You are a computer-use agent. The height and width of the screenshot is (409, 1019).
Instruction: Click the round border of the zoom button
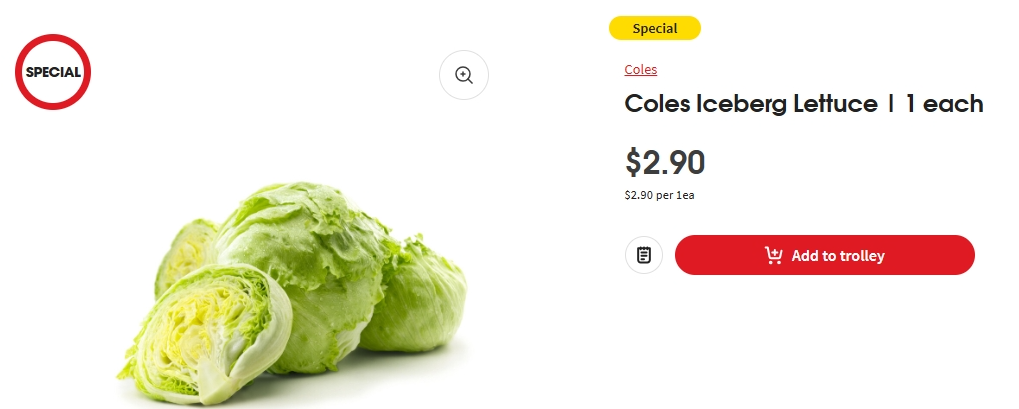[x=463, y=51]
